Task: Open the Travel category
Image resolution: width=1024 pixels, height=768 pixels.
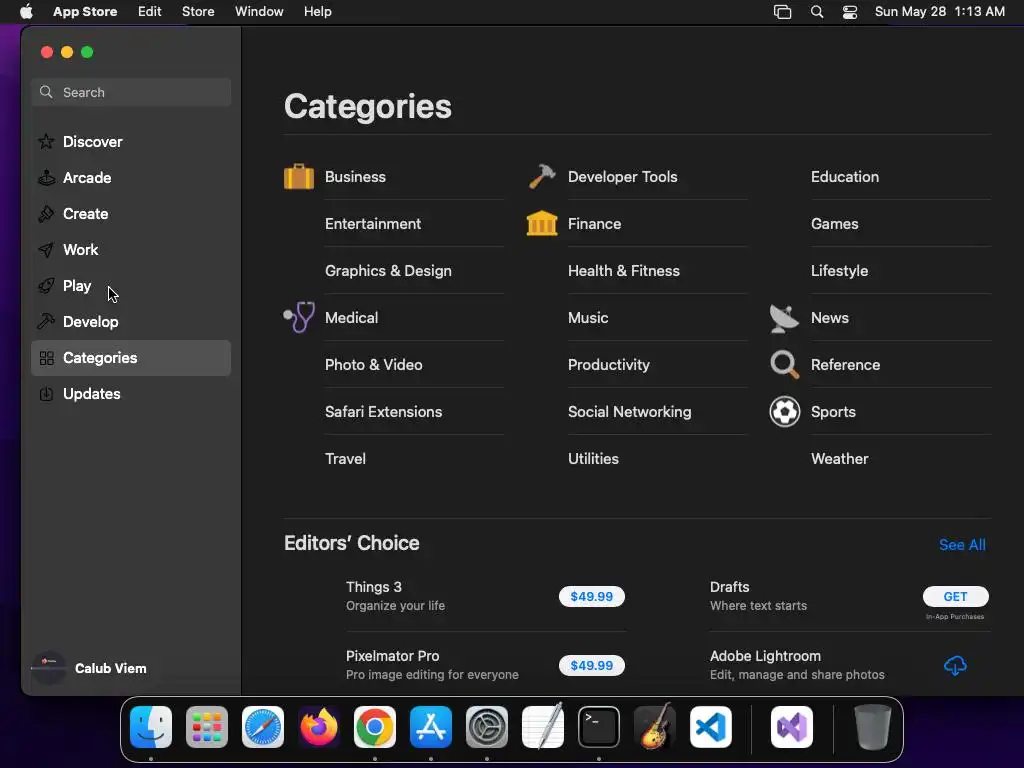Action: click(x=345, y=458)
